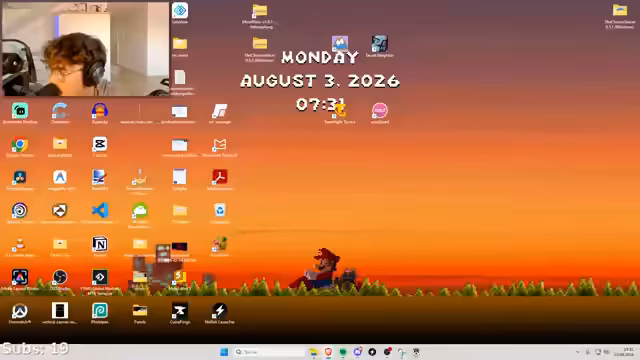Open the Notion desktop shortcut

coord(100,244)
